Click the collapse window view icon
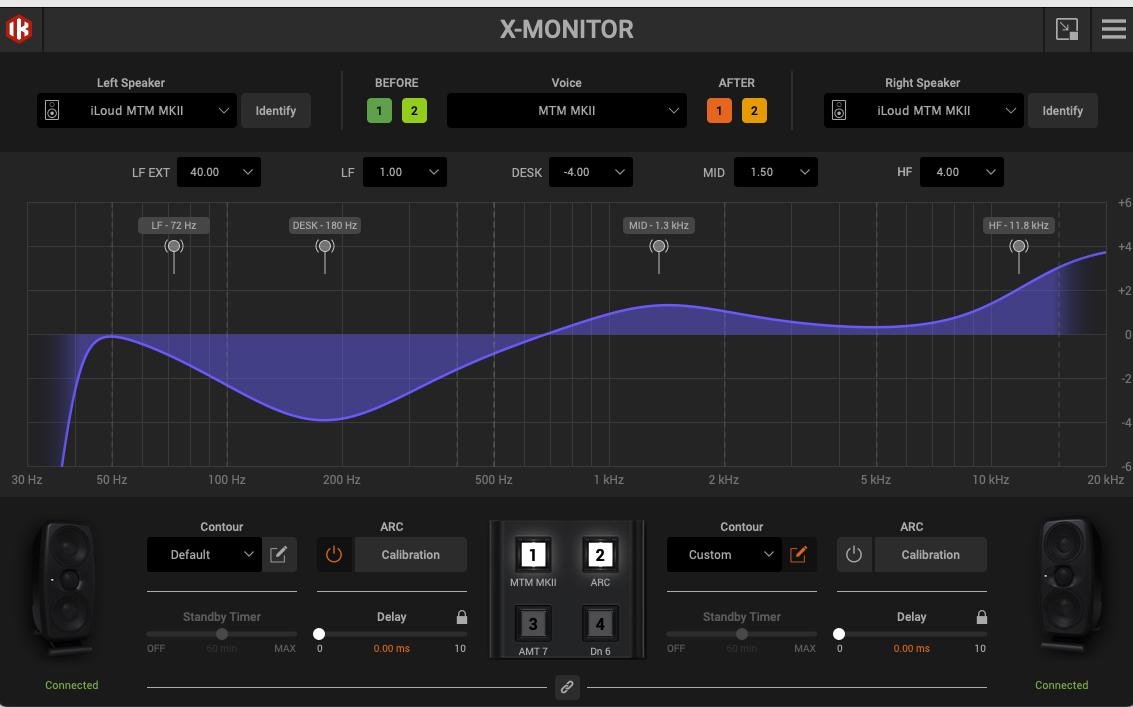 [1067, 29]
